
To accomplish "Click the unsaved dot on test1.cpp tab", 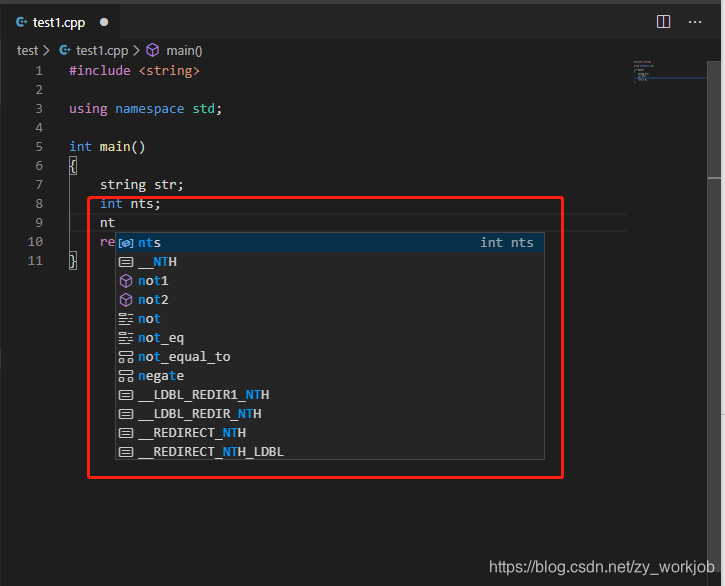I will 104,22.
